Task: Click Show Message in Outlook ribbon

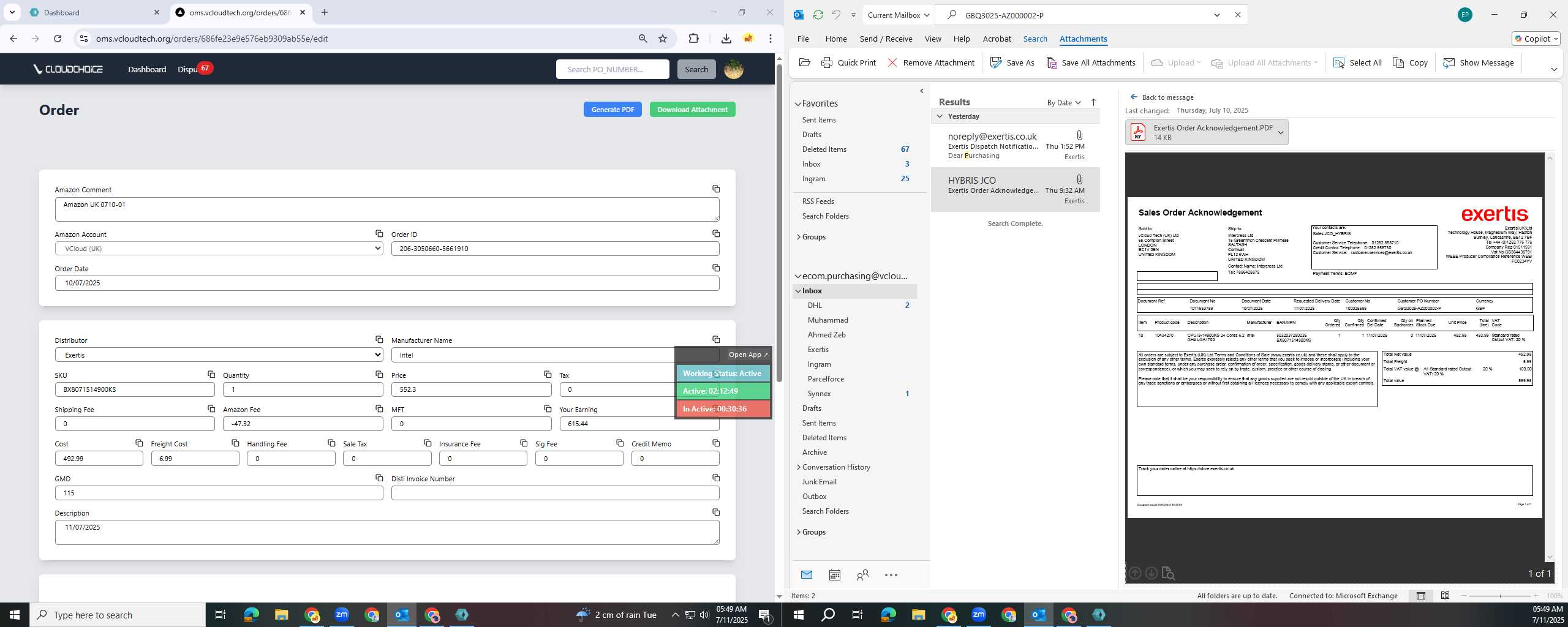Action: [1478, 62]
